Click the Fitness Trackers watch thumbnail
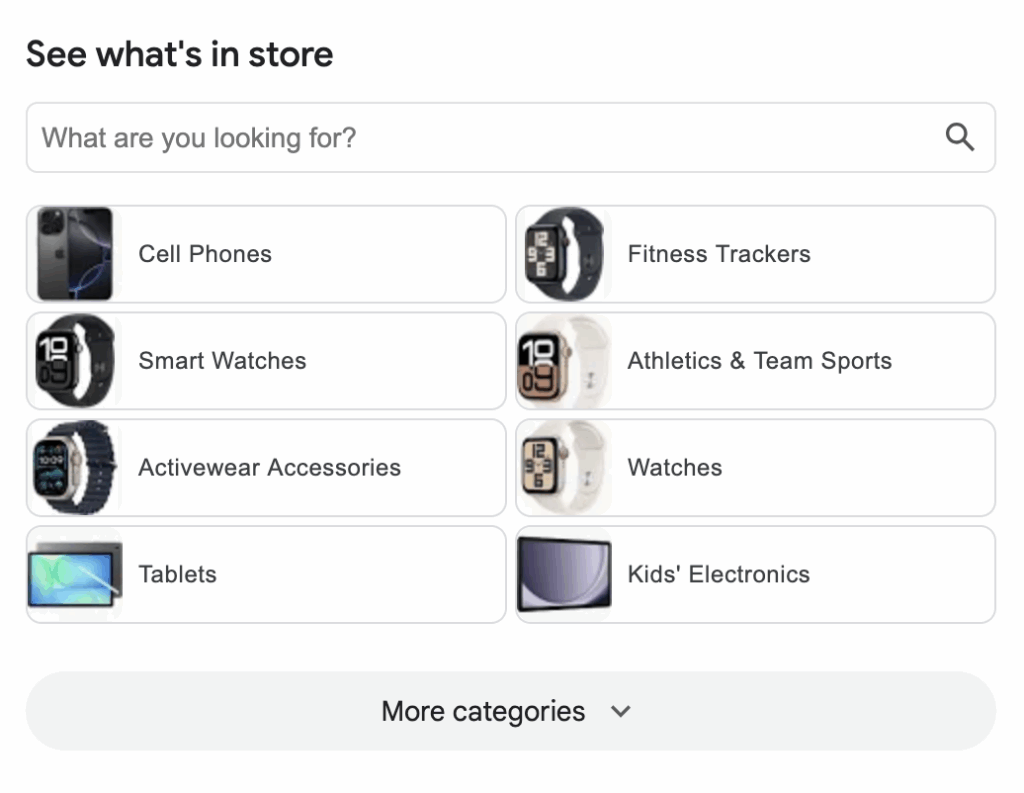Screen dimensions: 1024x793 (564, 254)
